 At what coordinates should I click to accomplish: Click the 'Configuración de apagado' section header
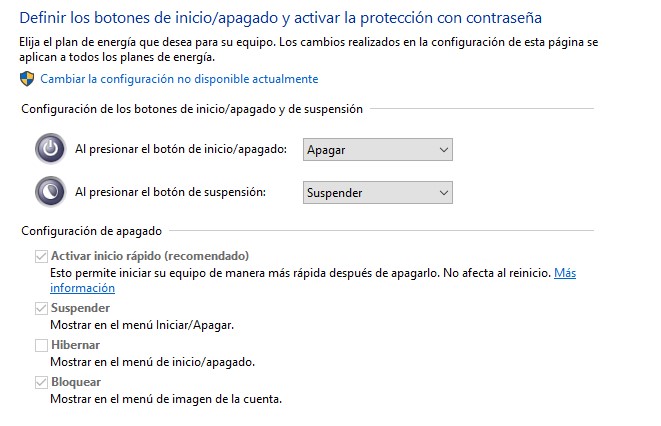pyautogui.click(x=91, y=231)
